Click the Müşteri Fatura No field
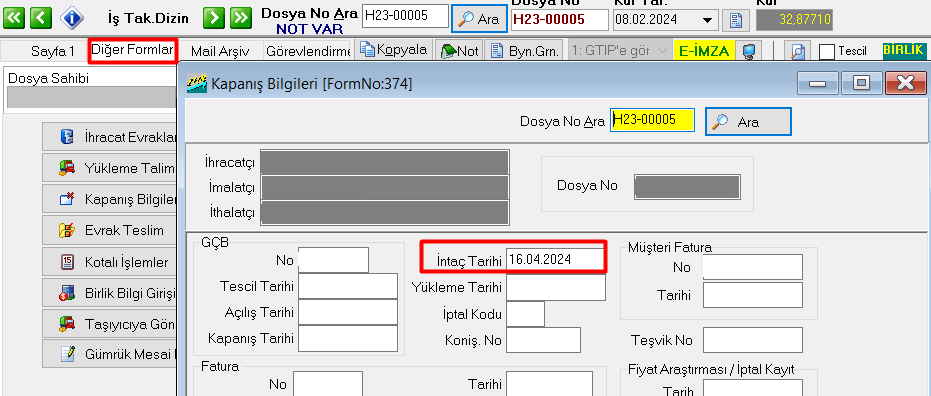931x396 pixels. 752,267
